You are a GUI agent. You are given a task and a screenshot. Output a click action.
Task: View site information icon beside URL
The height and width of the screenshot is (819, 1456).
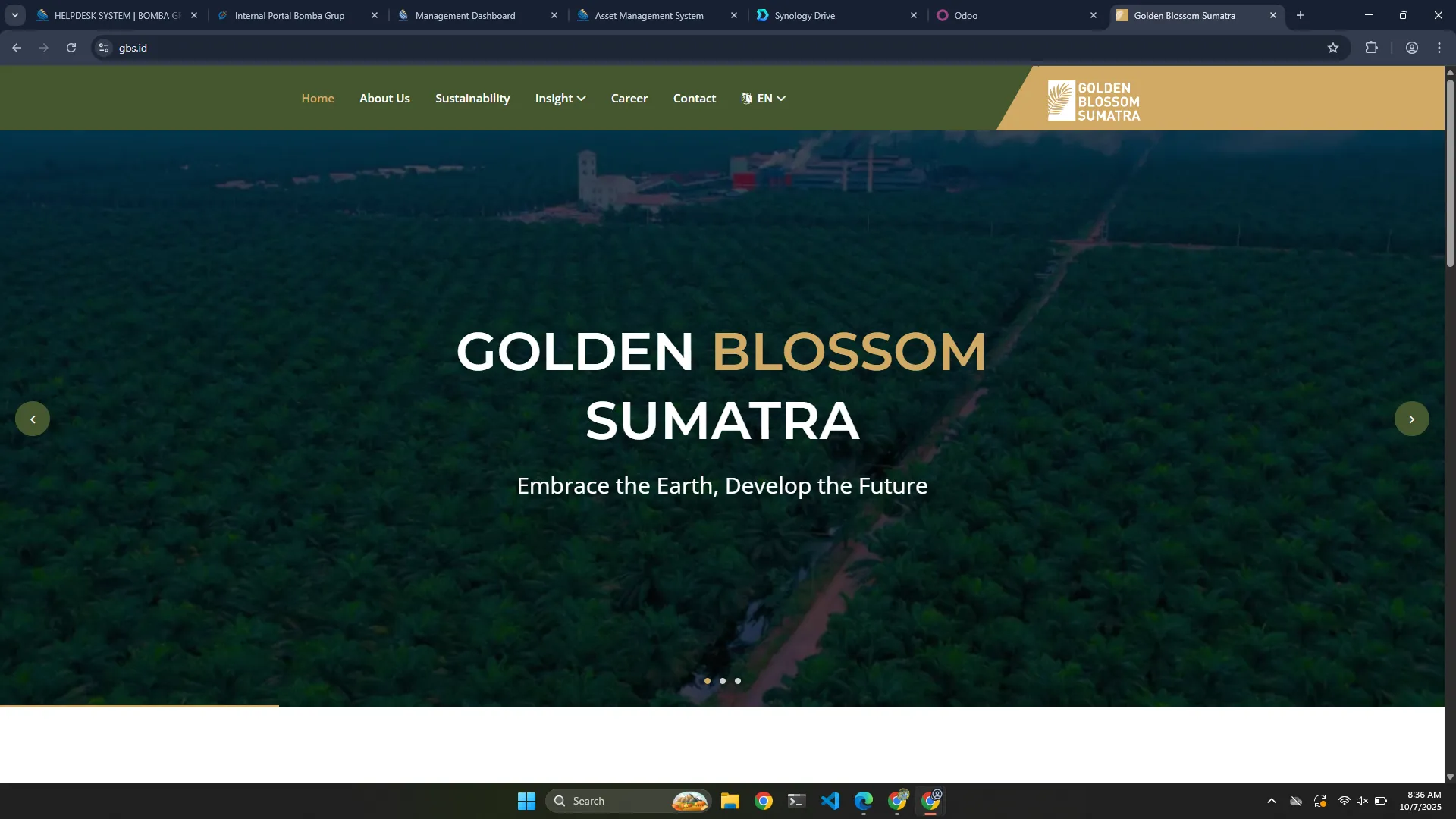click(x=104, y=48)
